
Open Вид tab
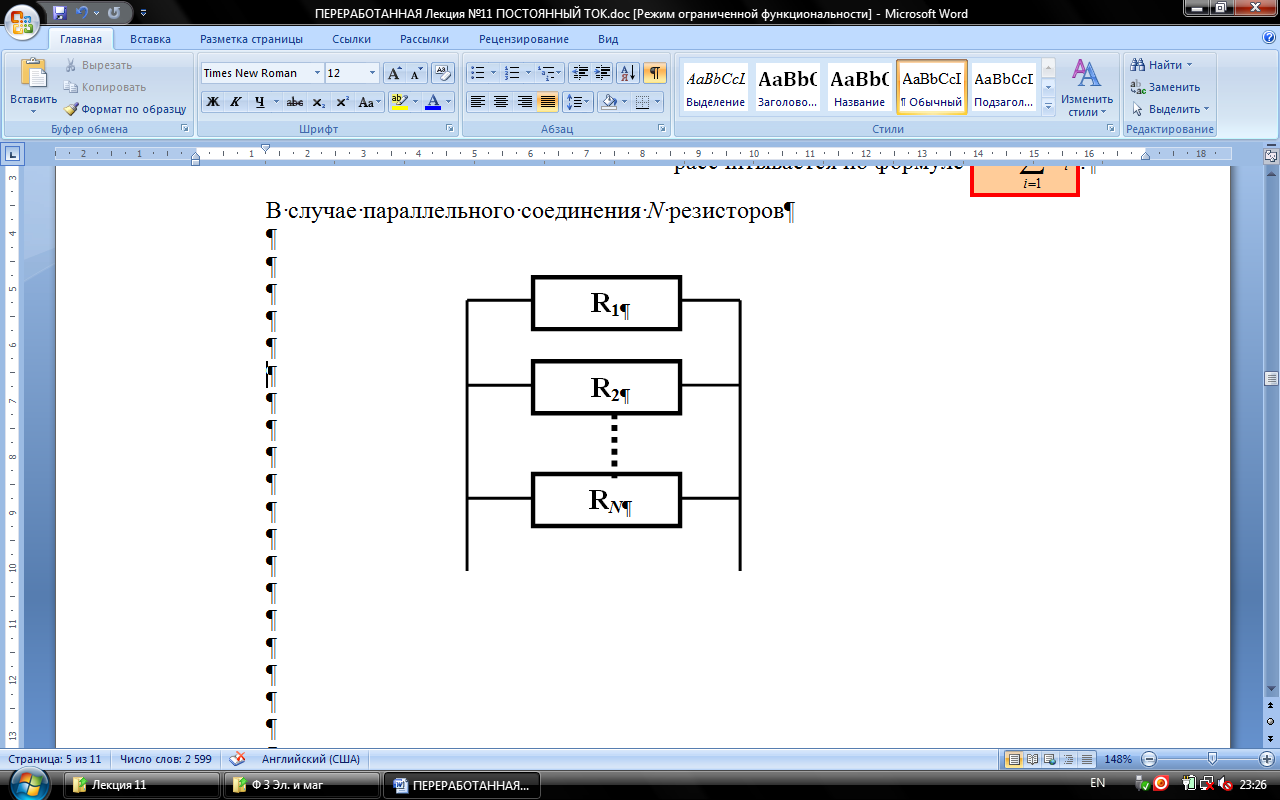point(608,39)
